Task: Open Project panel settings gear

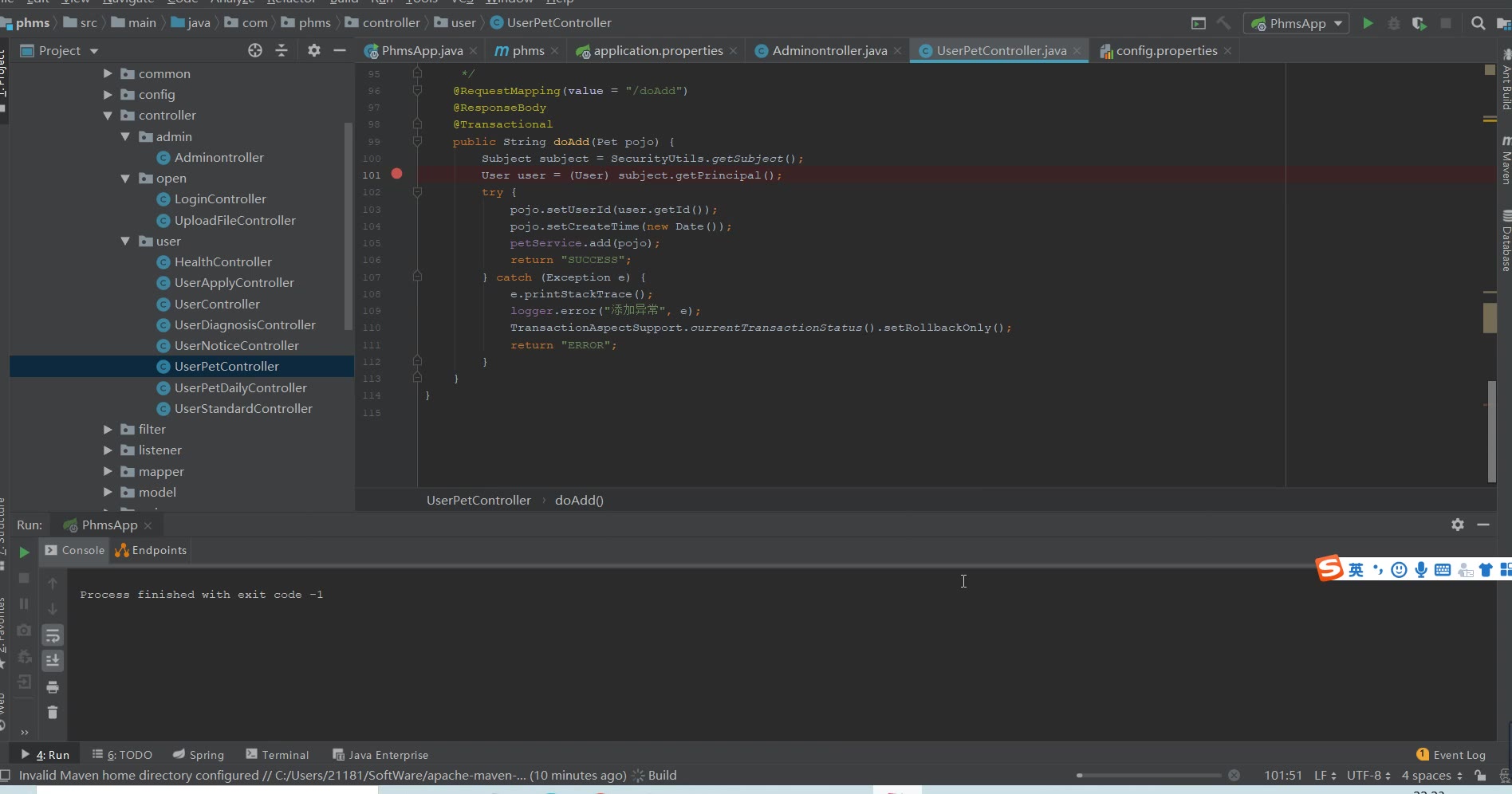Action: tap(314, 50)
